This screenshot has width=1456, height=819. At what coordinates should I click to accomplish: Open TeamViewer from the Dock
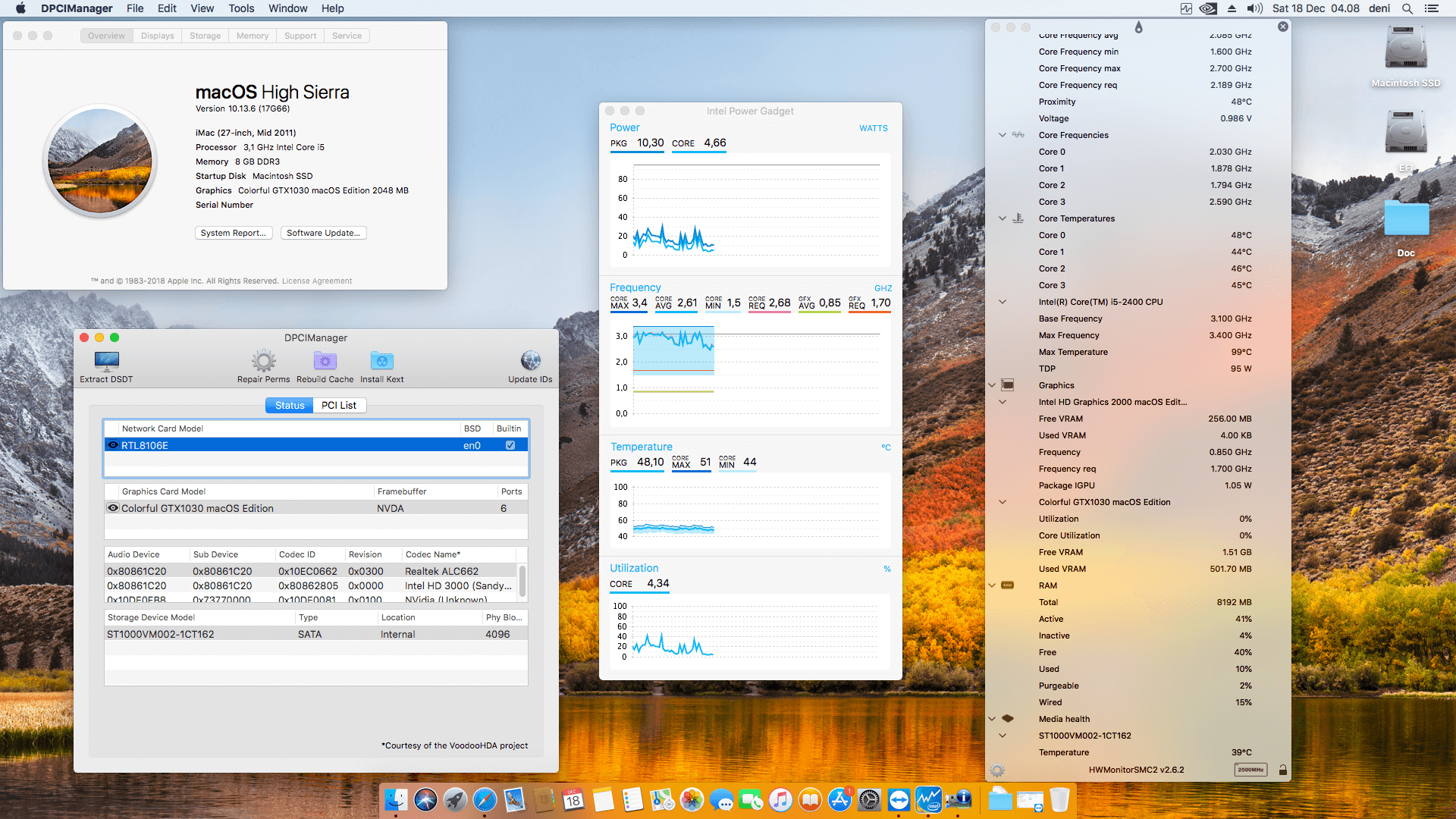[899, 799]
